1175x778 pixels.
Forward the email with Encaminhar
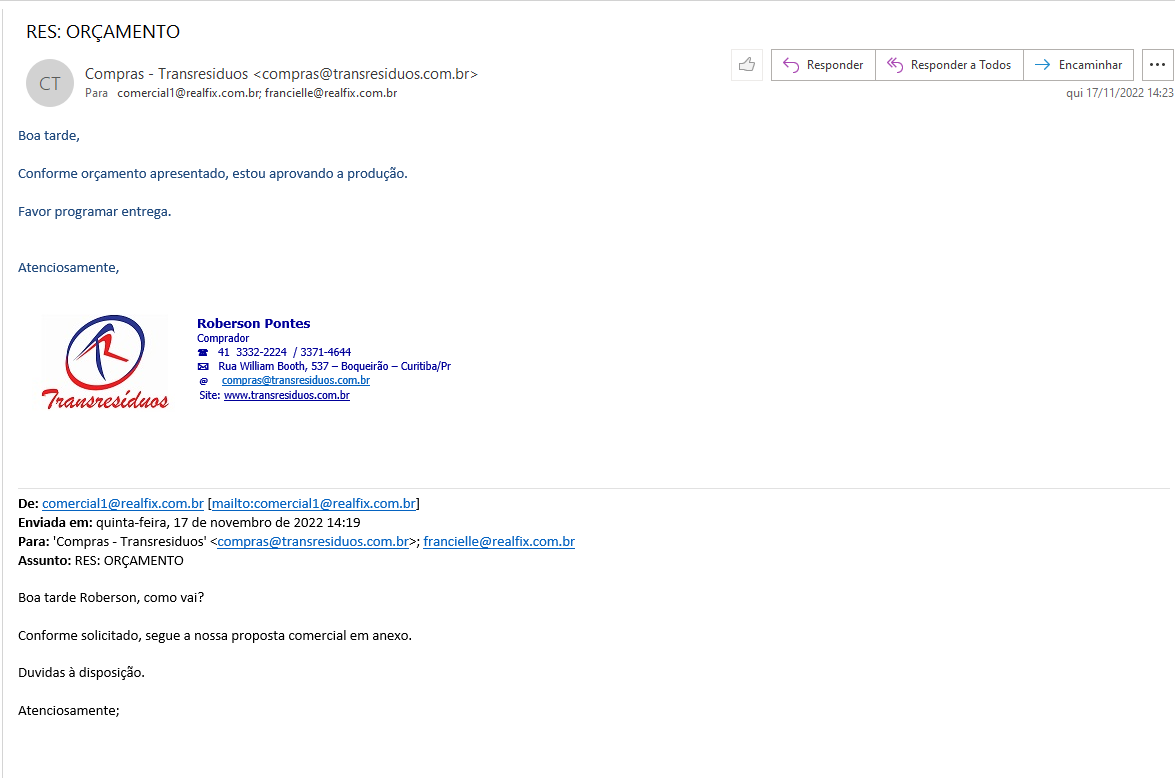click(1078, 65)
